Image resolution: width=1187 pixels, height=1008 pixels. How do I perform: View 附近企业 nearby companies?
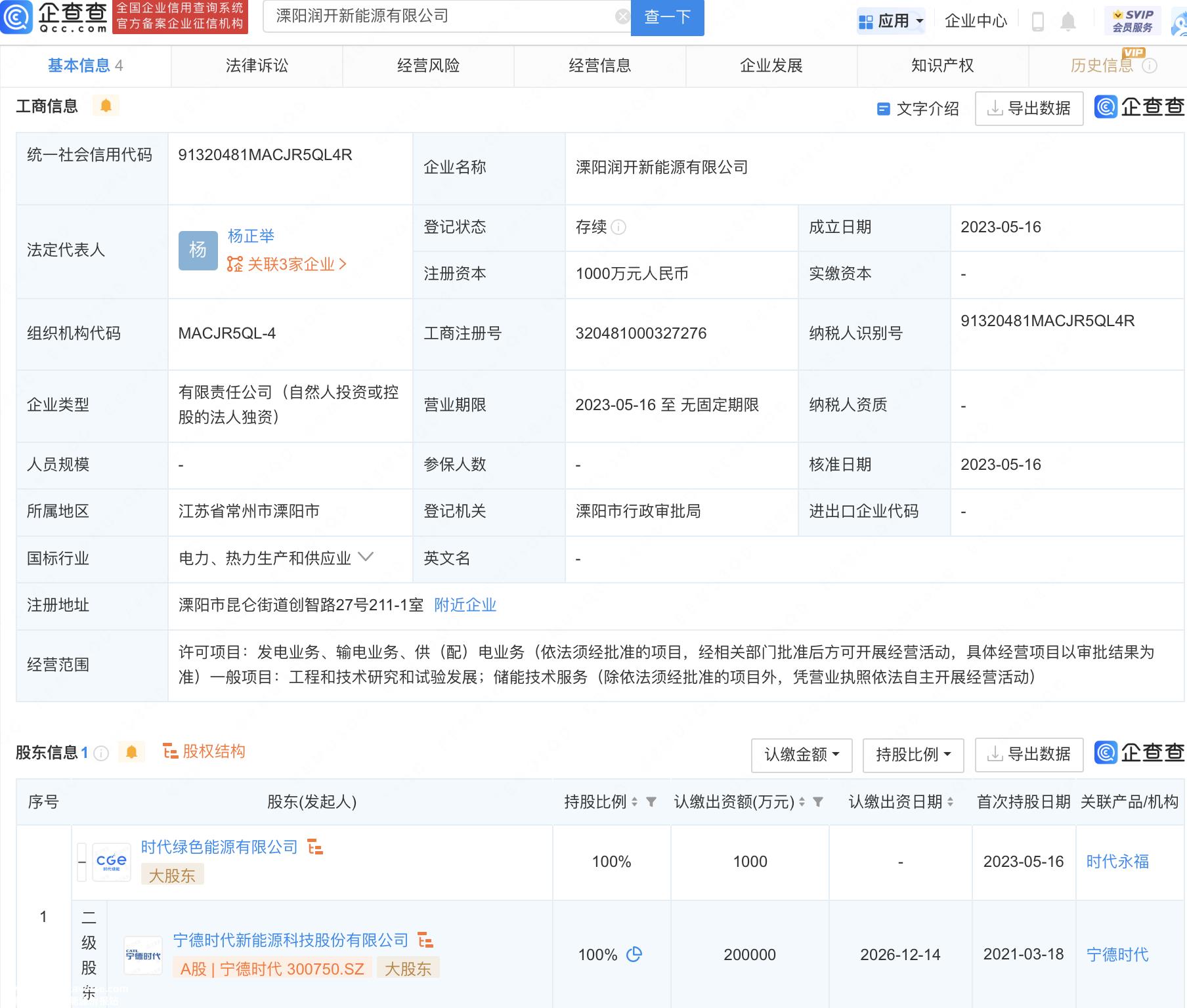point(465,605)
